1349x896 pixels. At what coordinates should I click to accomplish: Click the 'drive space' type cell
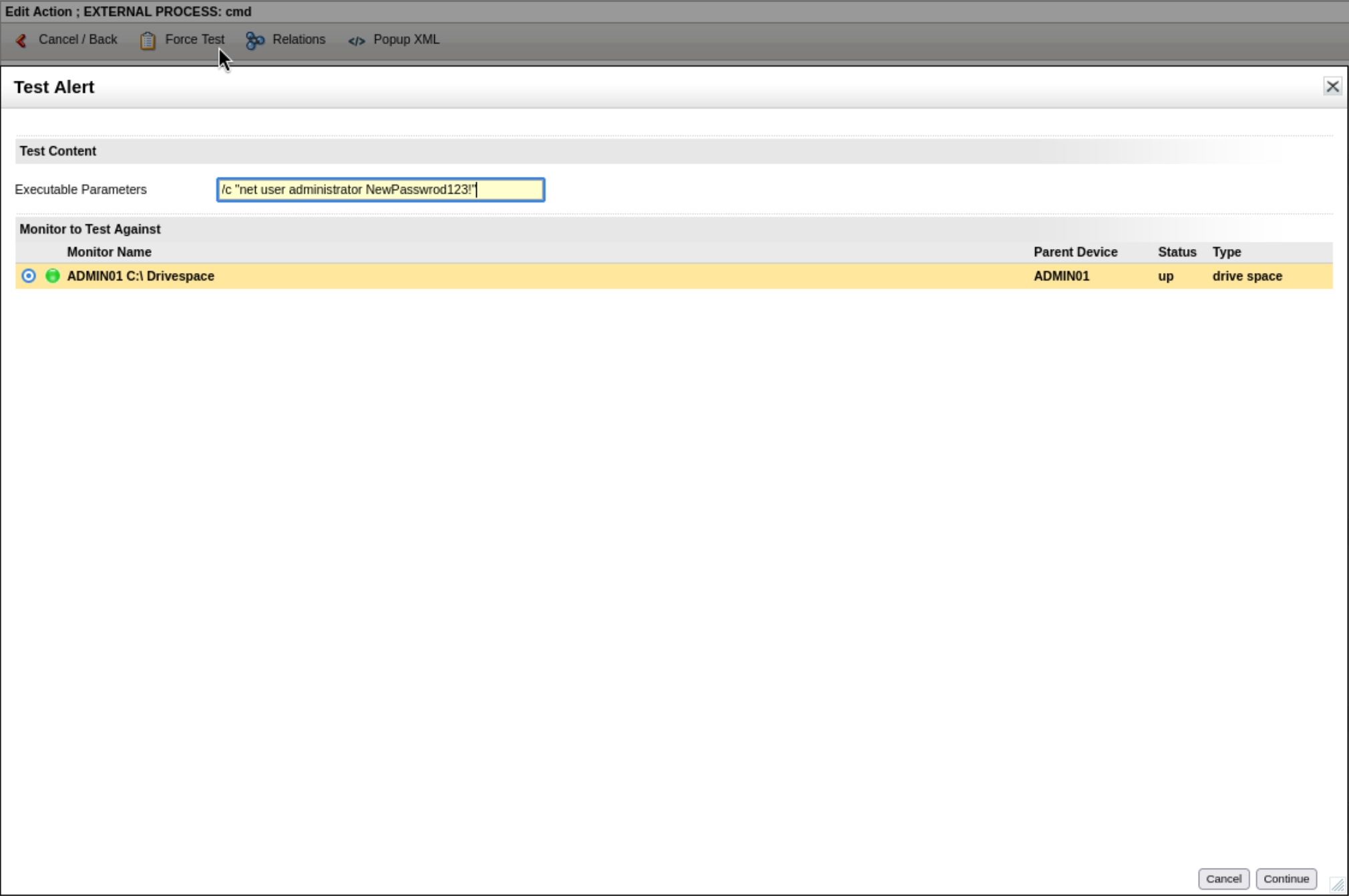coord(1247,276)
